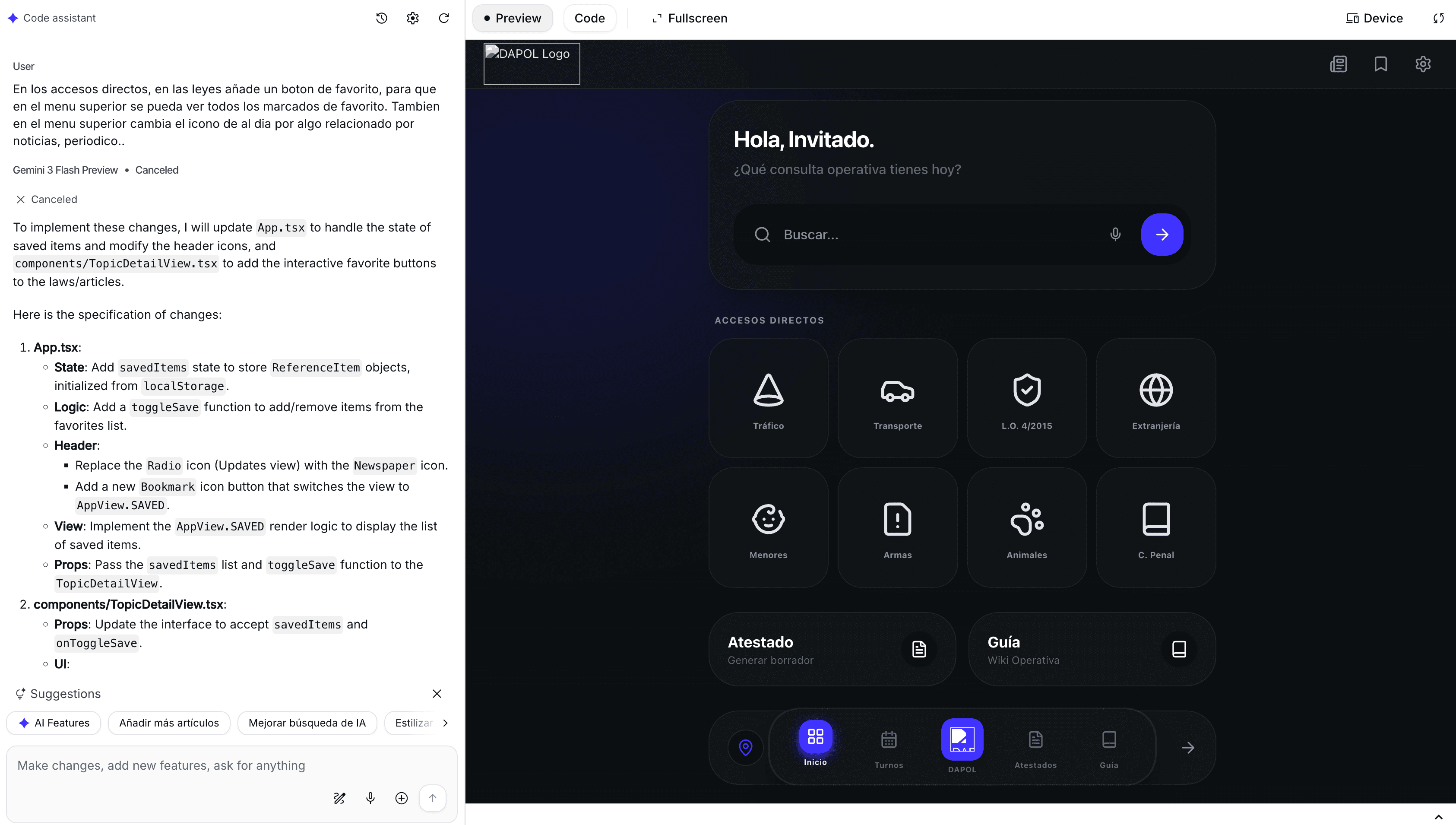Switch to the Code tab
The width and height of the screenshot is (1456, 825).
pyautogui.click(x=589, y=18)
